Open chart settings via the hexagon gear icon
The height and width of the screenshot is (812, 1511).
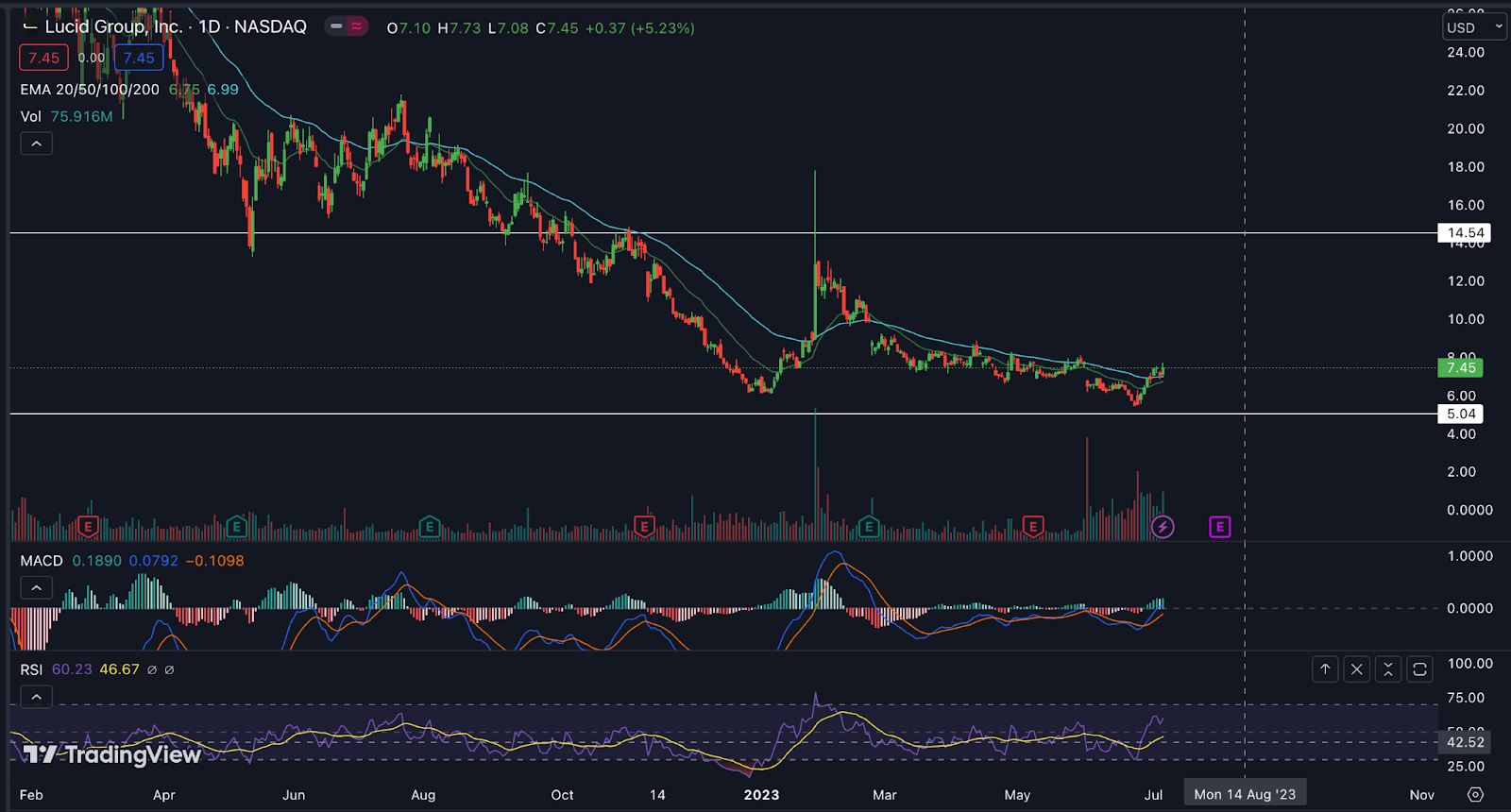tap(1475, 795)
